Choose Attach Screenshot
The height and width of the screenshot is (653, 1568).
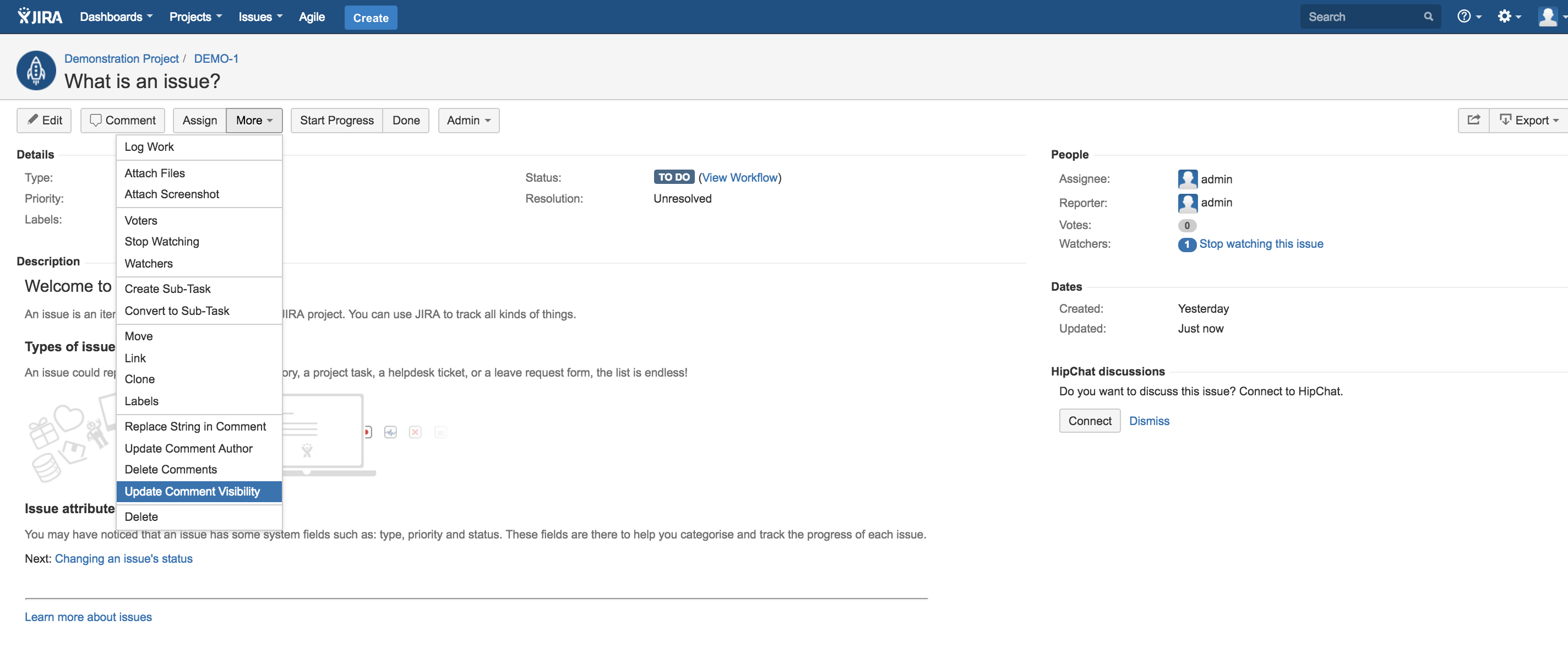[x=199, y=194]
